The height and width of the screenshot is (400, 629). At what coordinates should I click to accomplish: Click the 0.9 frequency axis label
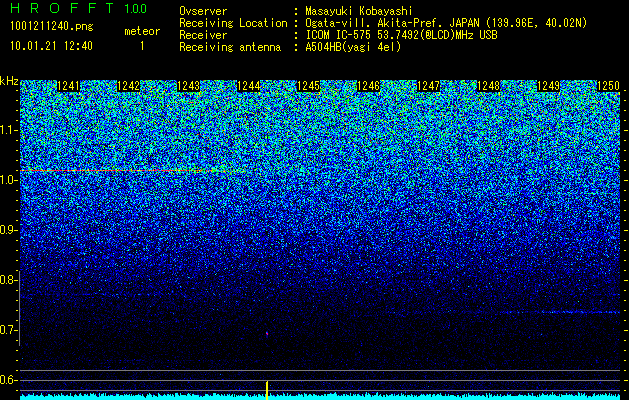(8, 230)
